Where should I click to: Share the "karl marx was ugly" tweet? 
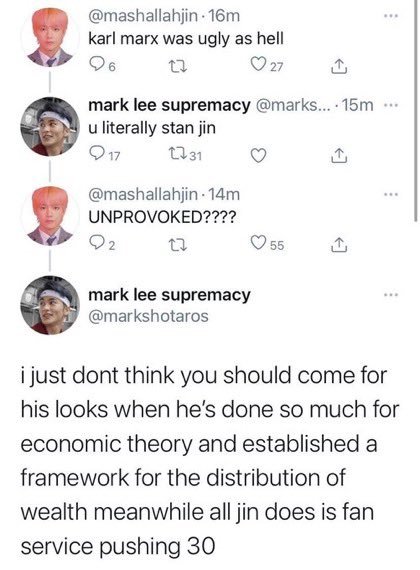[x=339, y=67]
